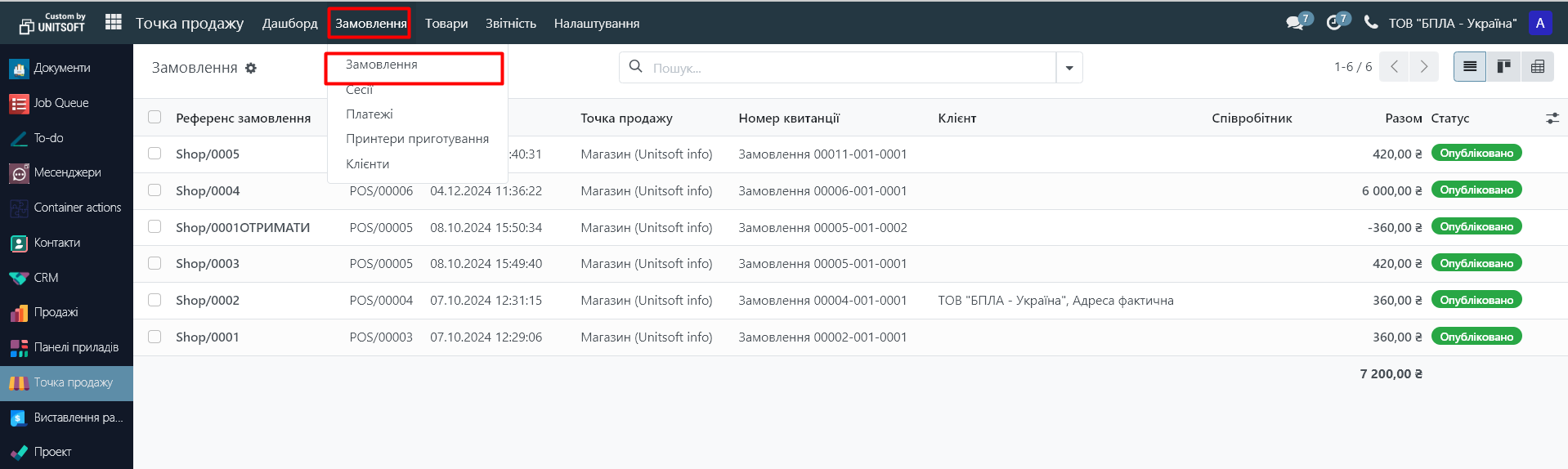Open the Звітність menu
Image resolution: width=1568 pixels, height=469 pixels.
pyautogui.click(x=511, y=24)
